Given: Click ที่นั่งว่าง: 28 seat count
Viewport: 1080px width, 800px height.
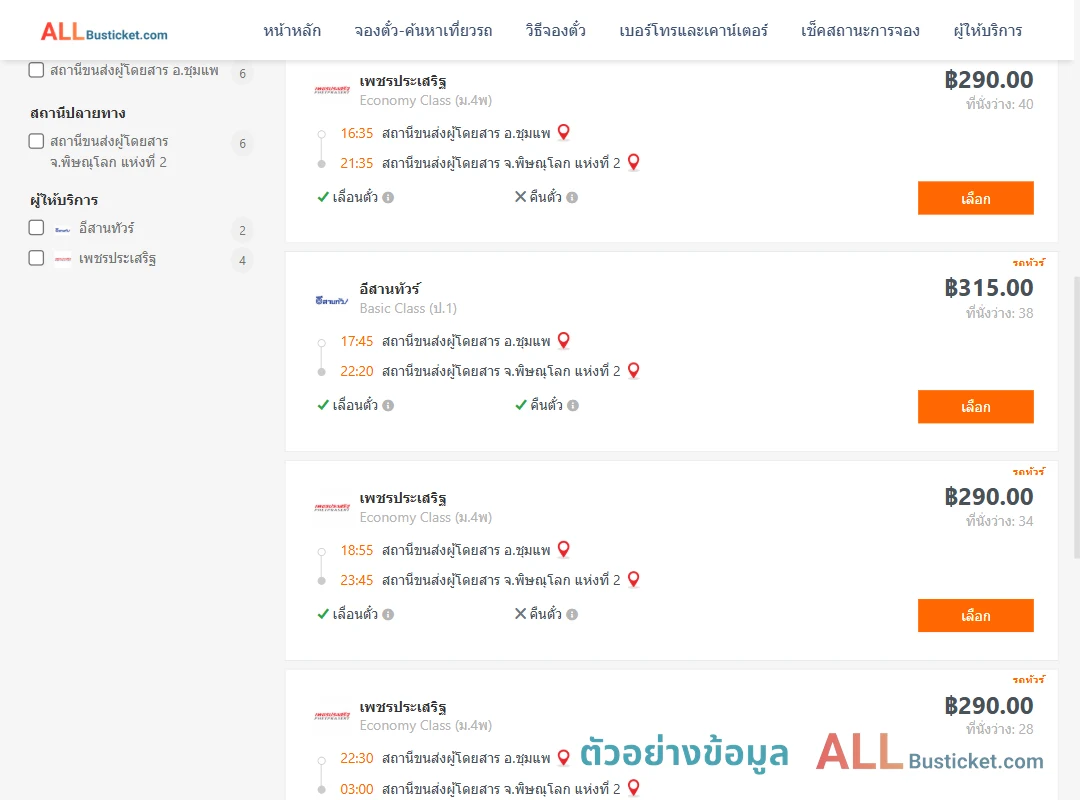Looking at the screenshot, I should (x=999, y=729).
